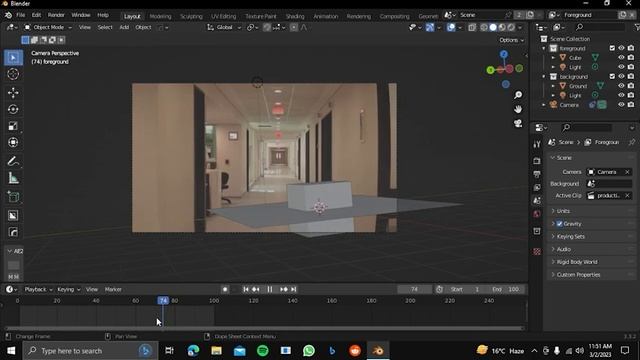Open the World properties tab
This screenshot has height=360, width=640.
[537, 214]
